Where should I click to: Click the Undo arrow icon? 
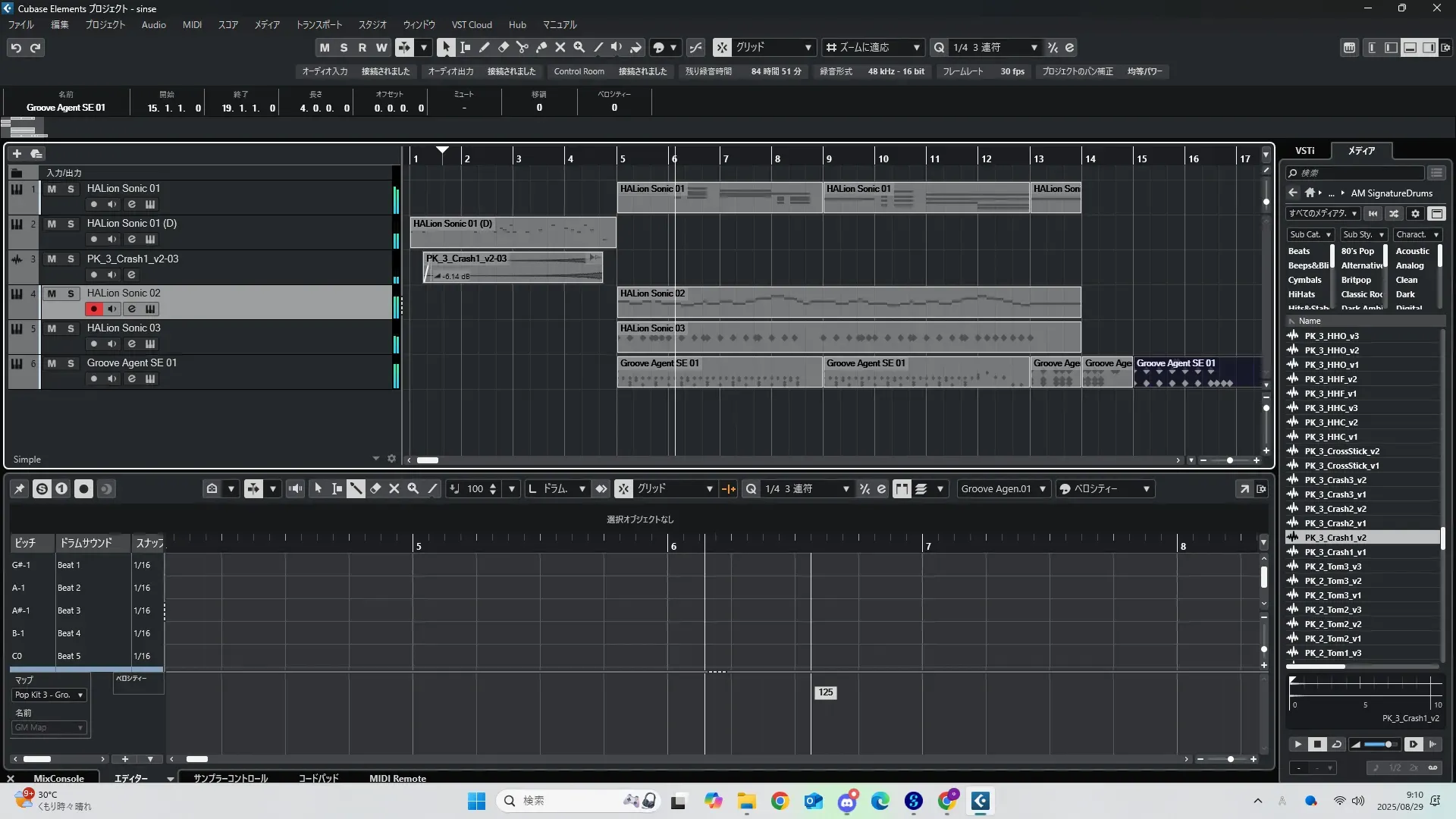tap(16, 47)
